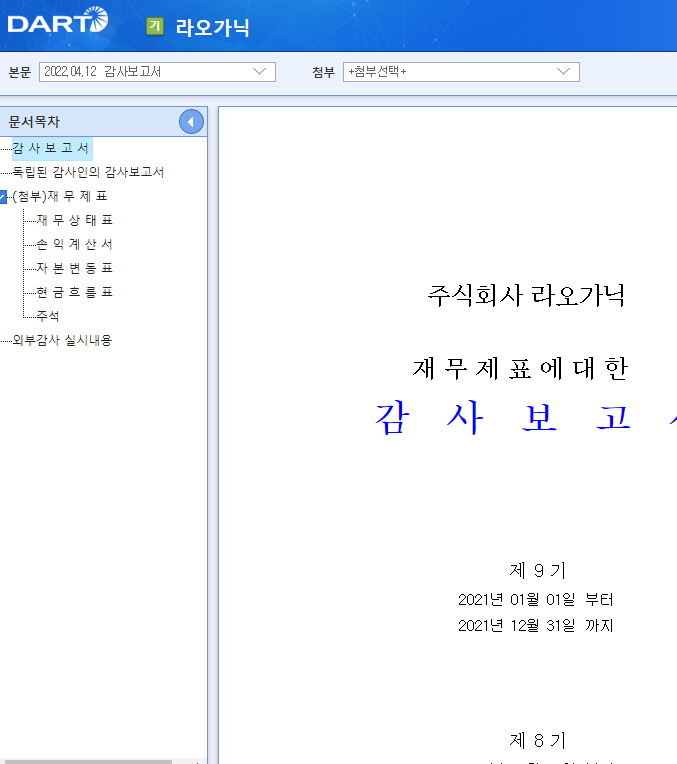Click the 제 9 기 text
This screenshot has height=764, width=677.
(538, 570)
